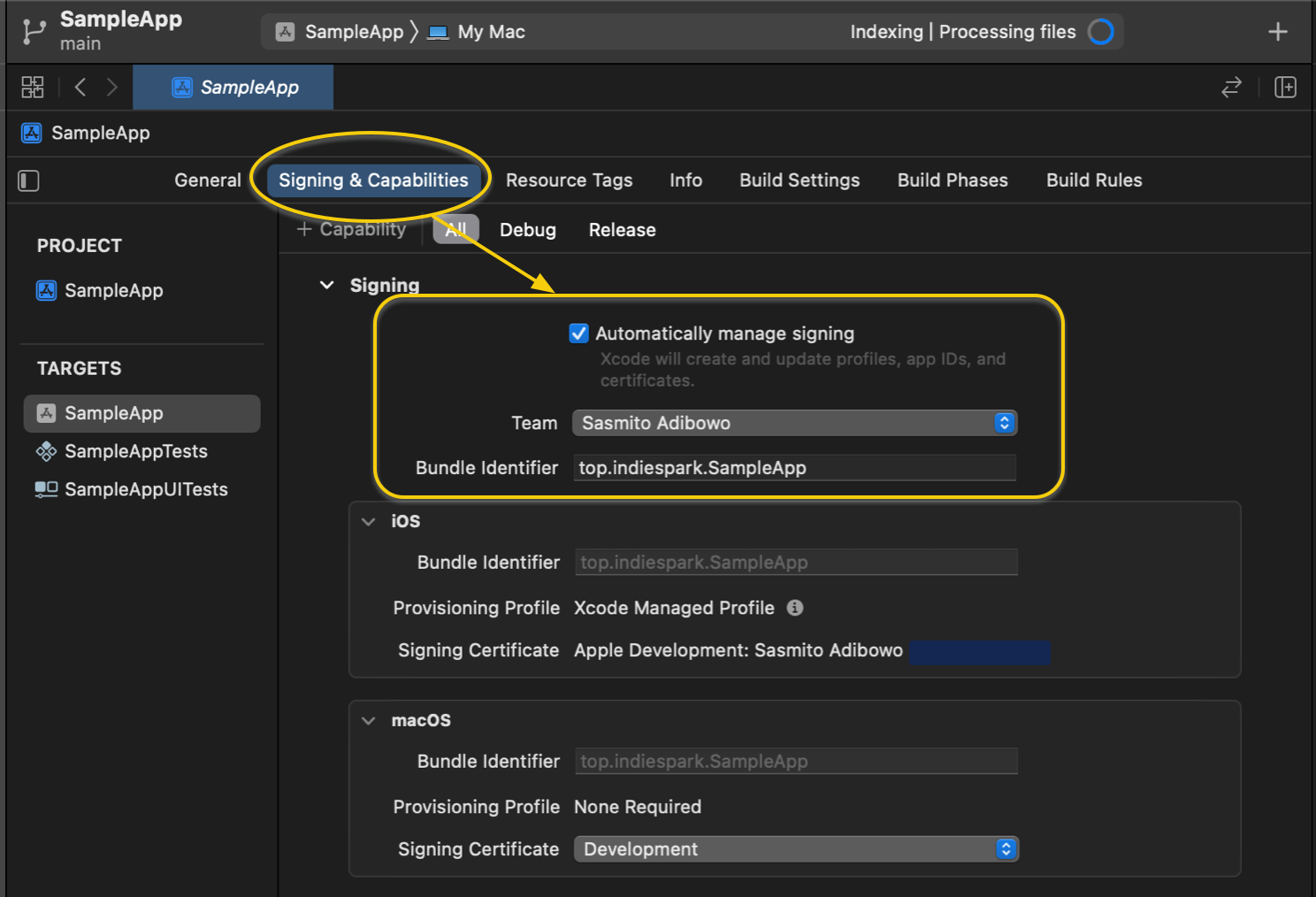Click the iOS Bundle Identifier field
Image resolution: width=1316 pixels, height=897 pixels.
(x=797, y=563)
